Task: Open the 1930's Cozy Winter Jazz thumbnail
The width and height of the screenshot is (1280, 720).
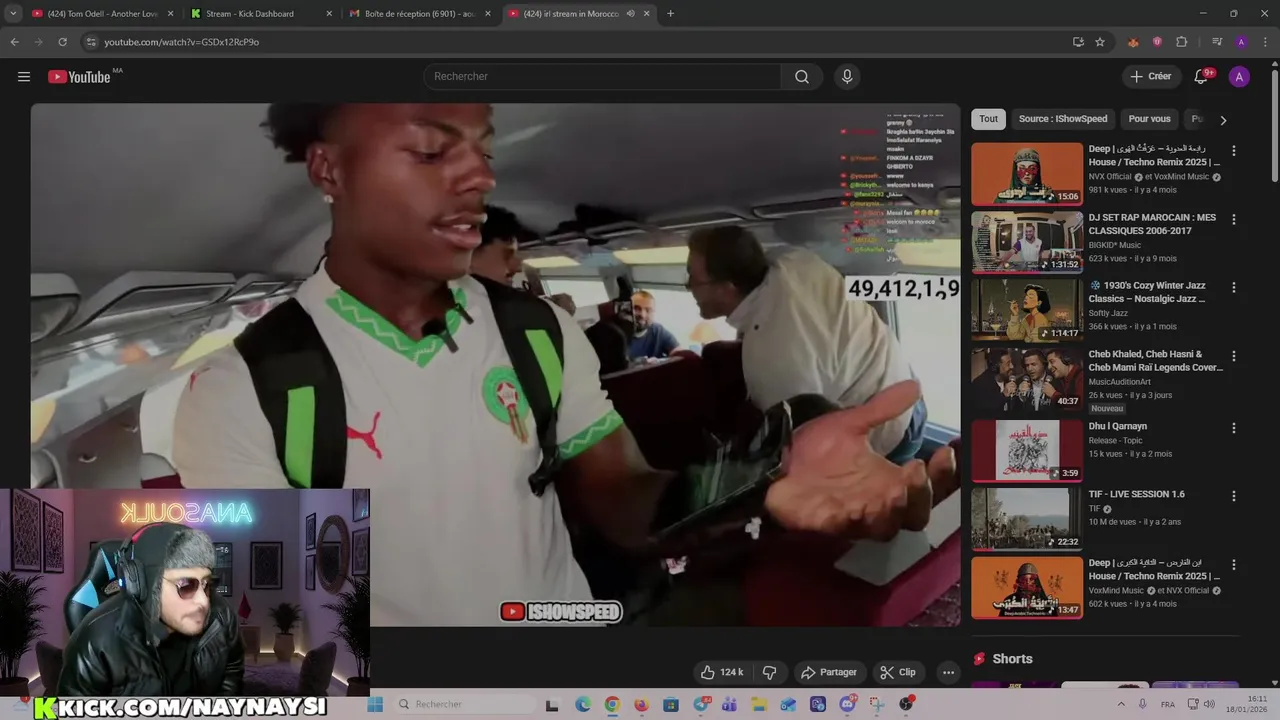Action: pyautogui.click(x=1027, y=310)
